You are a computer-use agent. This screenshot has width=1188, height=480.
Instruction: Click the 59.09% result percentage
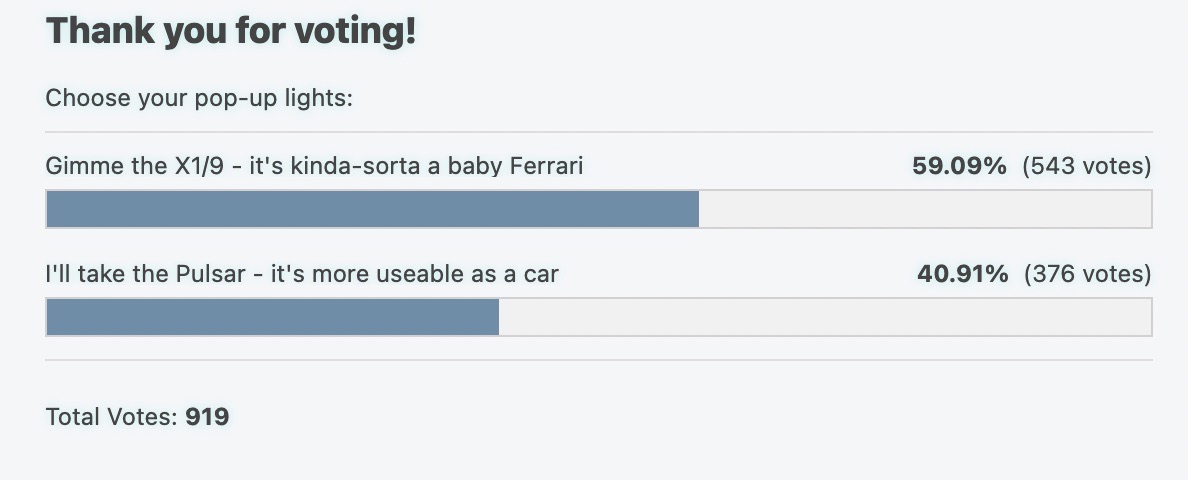(958, 165)
